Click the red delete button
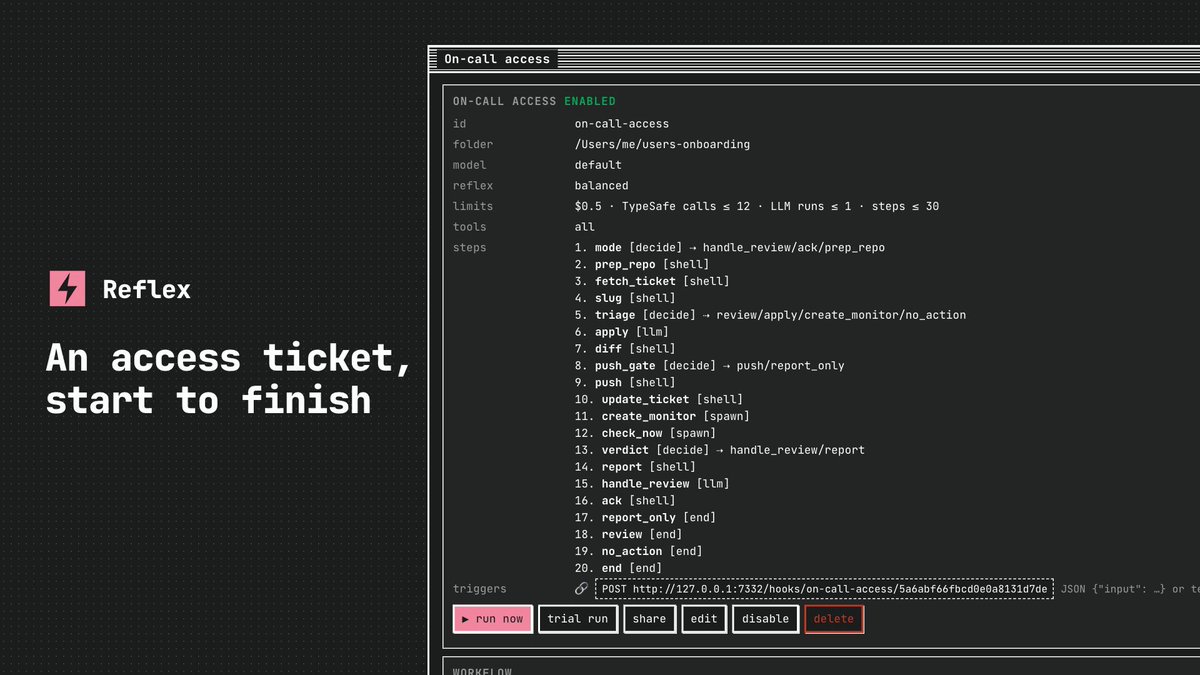 point(834,619)
